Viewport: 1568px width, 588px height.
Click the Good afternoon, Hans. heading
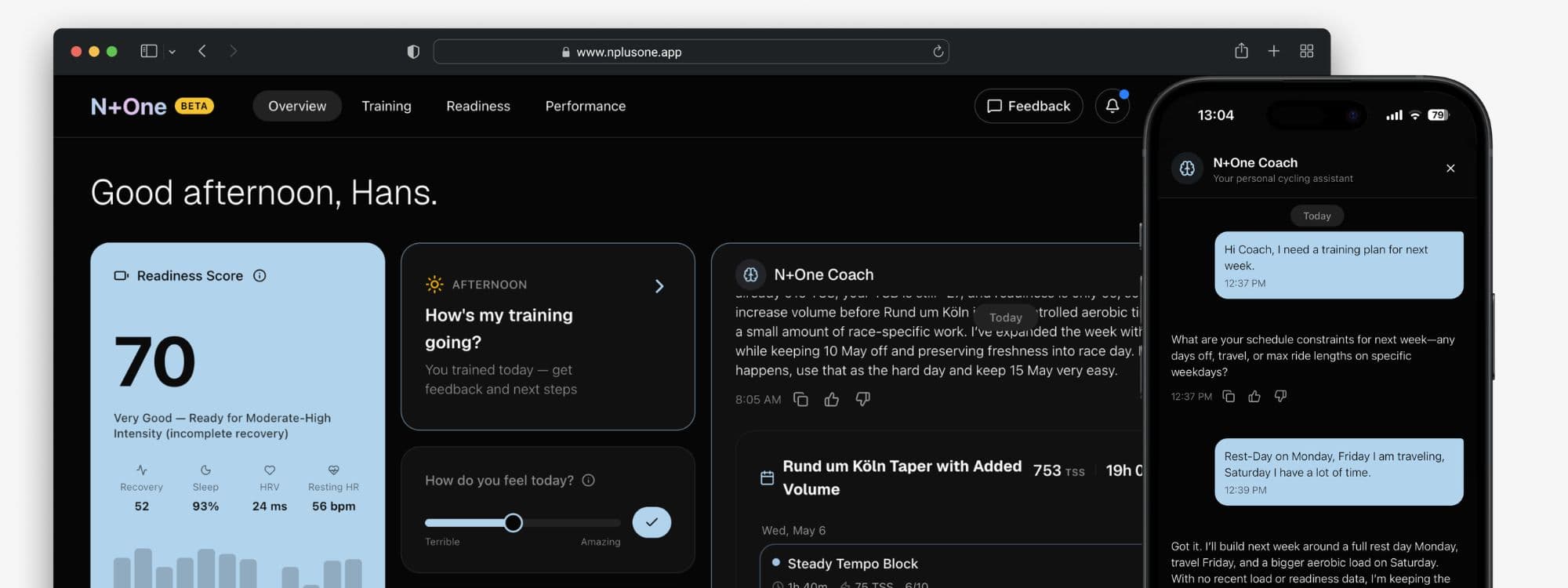click(x=263, y=193)
